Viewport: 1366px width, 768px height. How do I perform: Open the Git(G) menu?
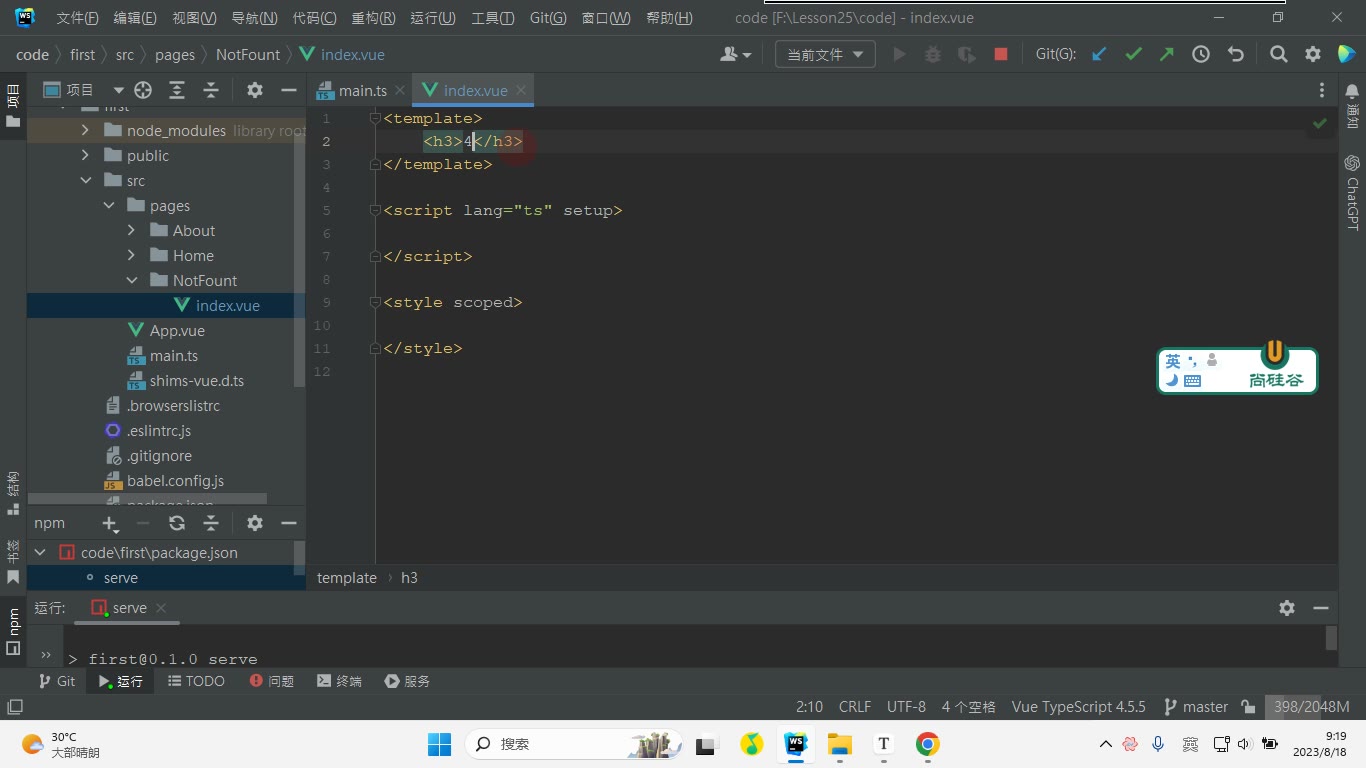pyautogui.click(x=548, y=18)
